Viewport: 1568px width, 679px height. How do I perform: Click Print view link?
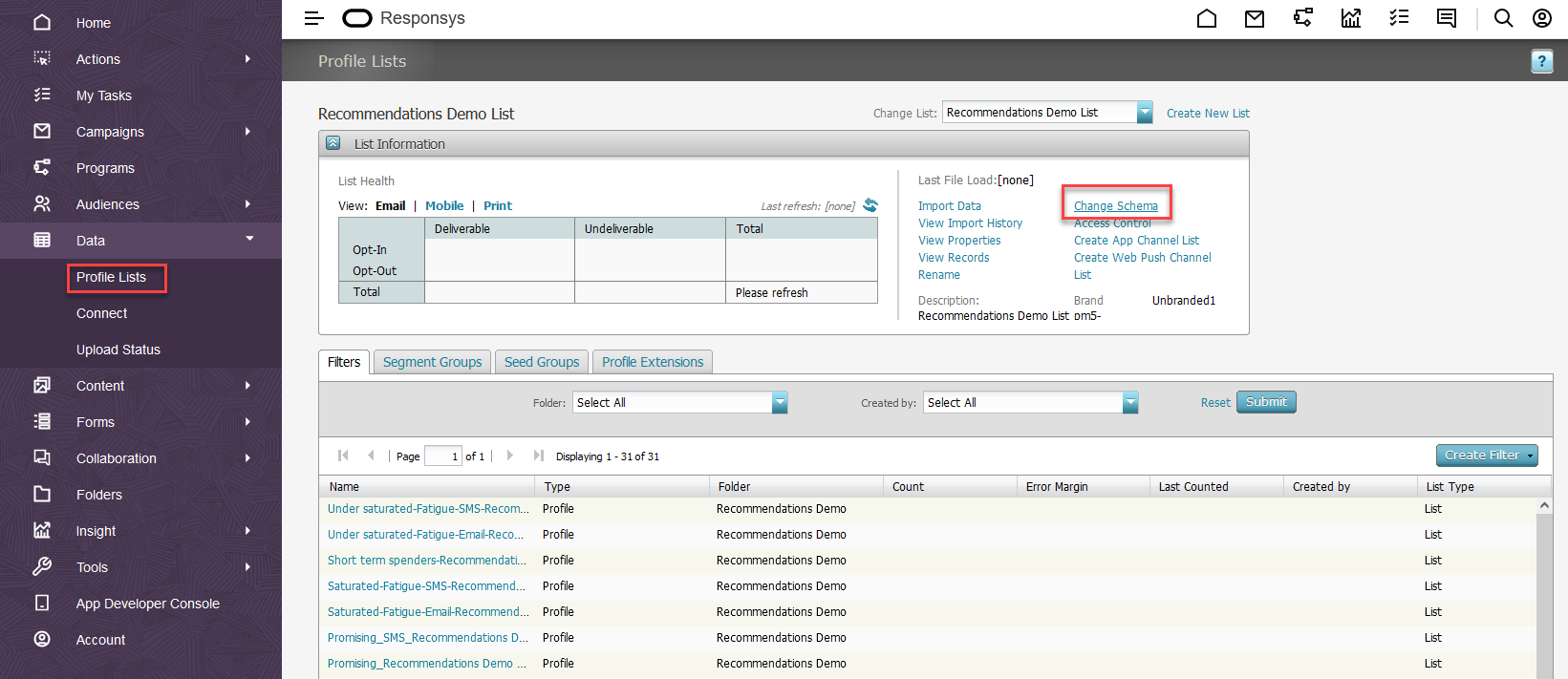(x=497, y=205)
